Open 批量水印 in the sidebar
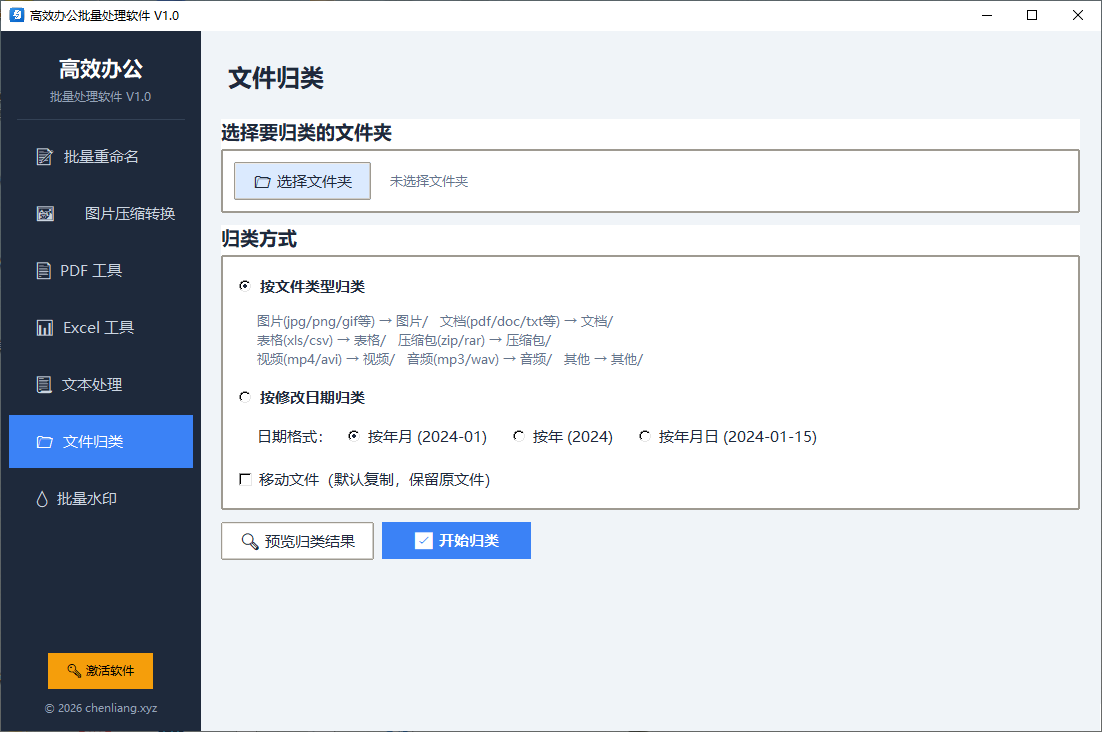Screen dimensions: 1102x732 (x=101, y=499)
